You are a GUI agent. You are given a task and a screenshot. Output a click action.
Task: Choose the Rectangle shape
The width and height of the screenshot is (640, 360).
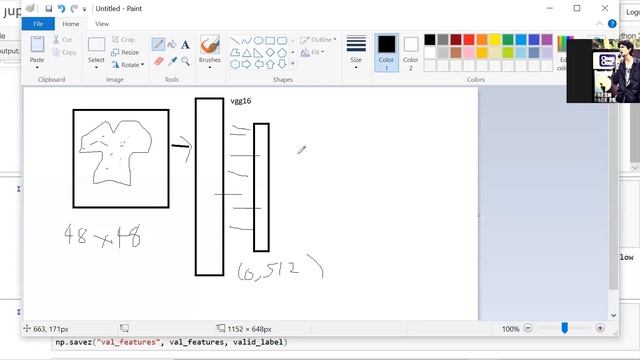click(x=270, y=41)
